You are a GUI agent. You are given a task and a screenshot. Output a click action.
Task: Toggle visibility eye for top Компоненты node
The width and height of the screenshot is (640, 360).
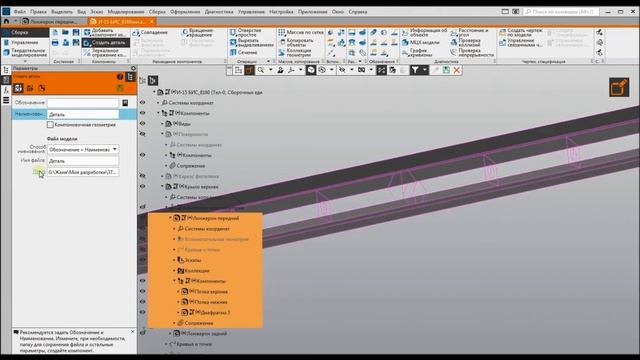coord(142,113)
